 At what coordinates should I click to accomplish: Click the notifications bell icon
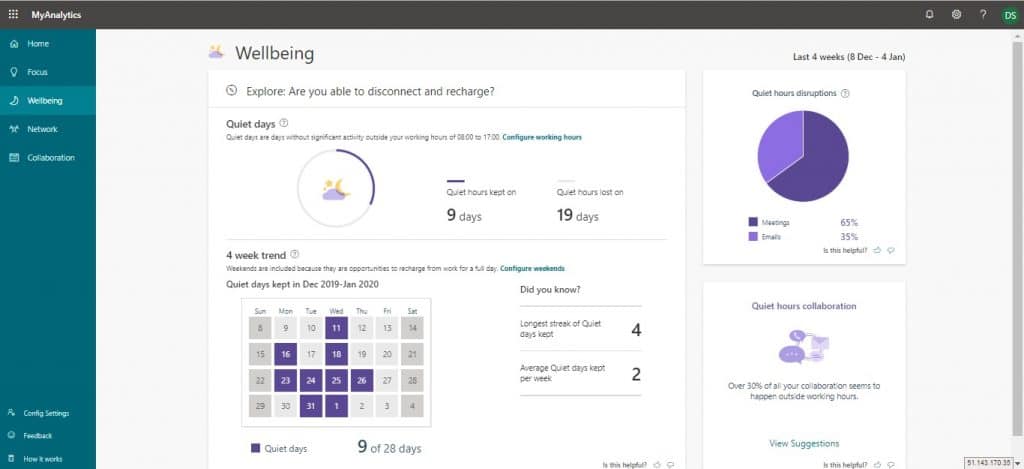[929, 14]
